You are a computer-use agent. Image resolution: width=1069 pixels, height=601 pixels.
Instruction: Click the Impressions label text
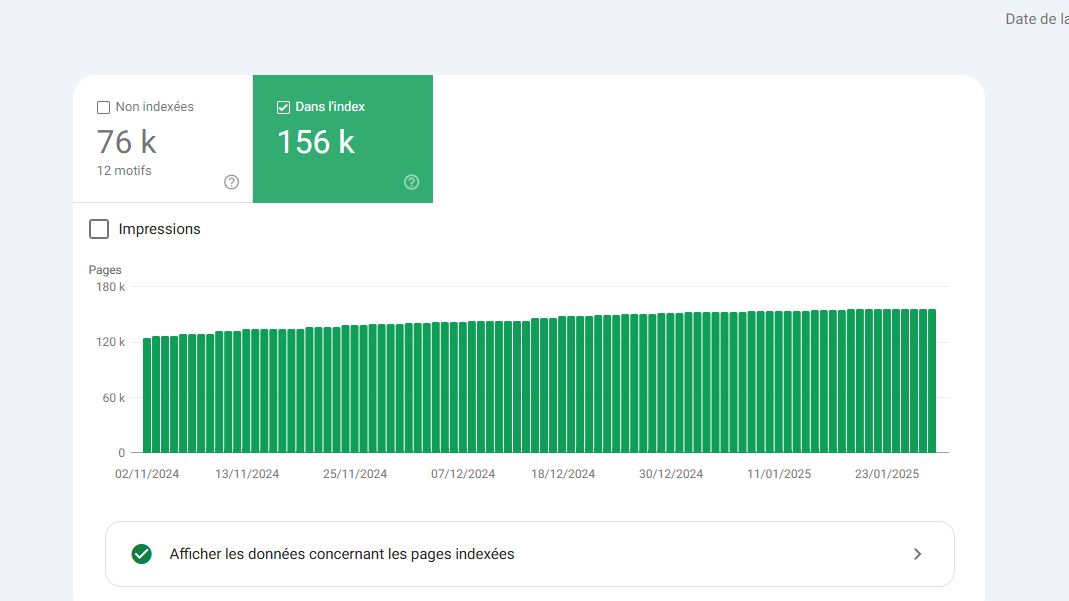click(x=160, y=229)
